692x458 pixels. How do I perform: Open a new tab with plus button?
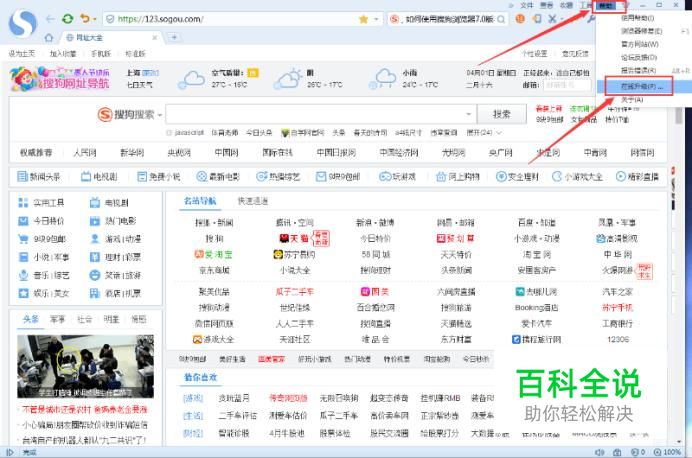coord(174,38)
